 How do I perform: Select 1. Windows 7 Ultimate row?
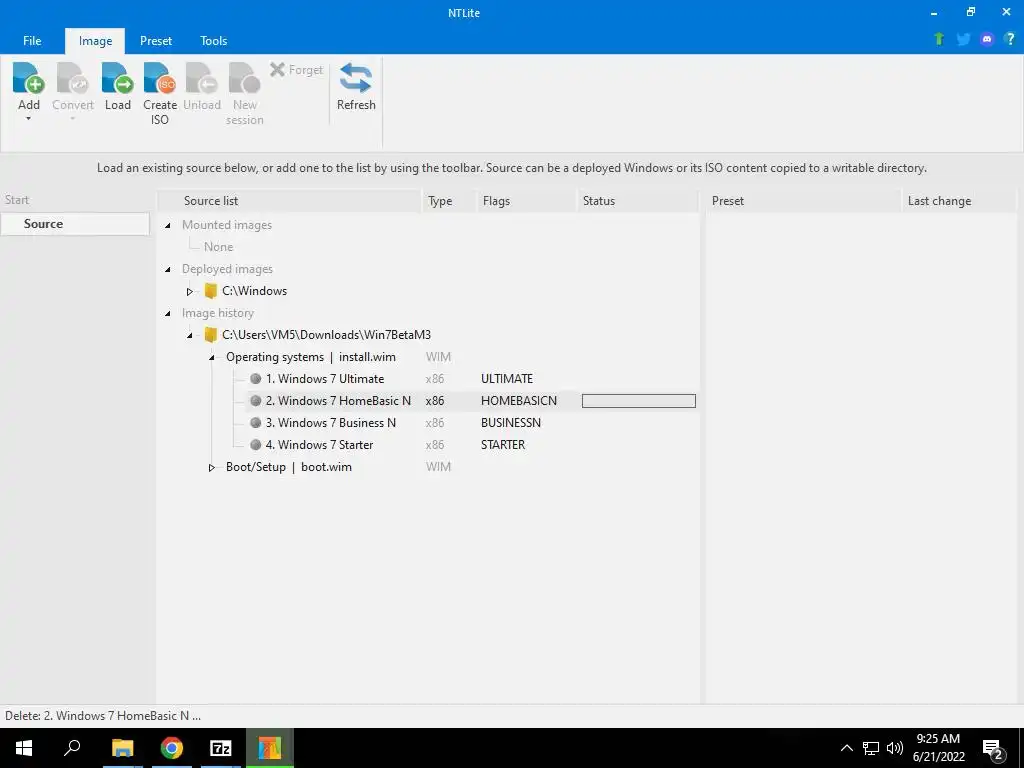pyautogui.click(x=325, y=379)
